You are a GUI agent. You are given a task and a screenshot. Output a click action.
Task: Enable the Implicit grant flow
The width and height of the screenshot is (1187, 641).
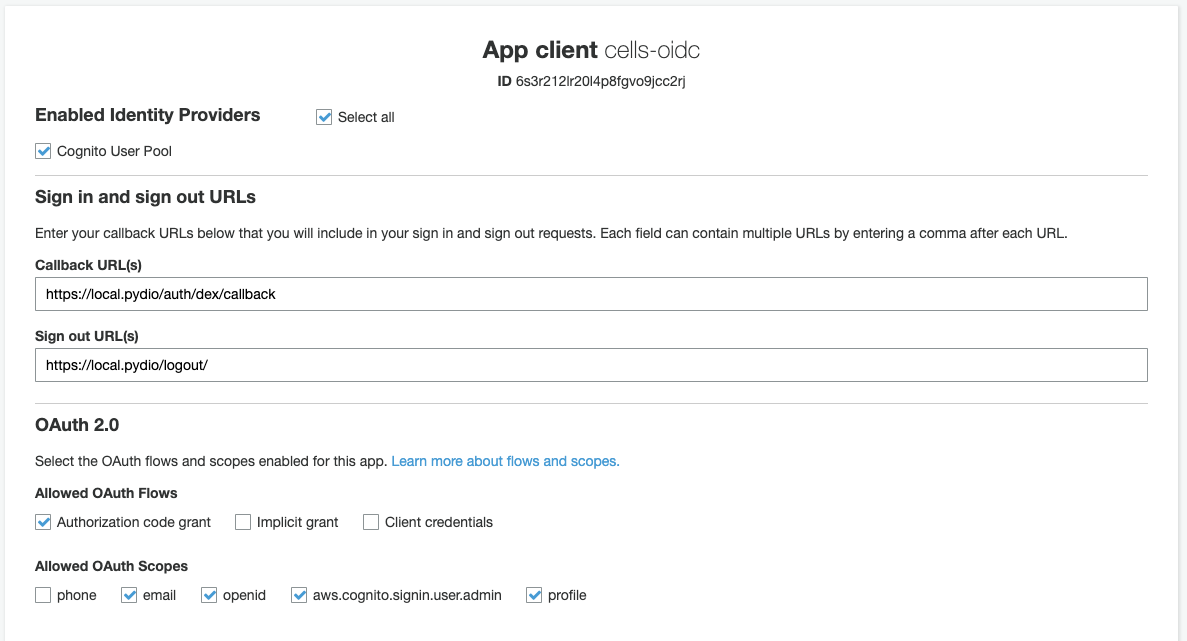pyautogui.click(x=243, y=522)
